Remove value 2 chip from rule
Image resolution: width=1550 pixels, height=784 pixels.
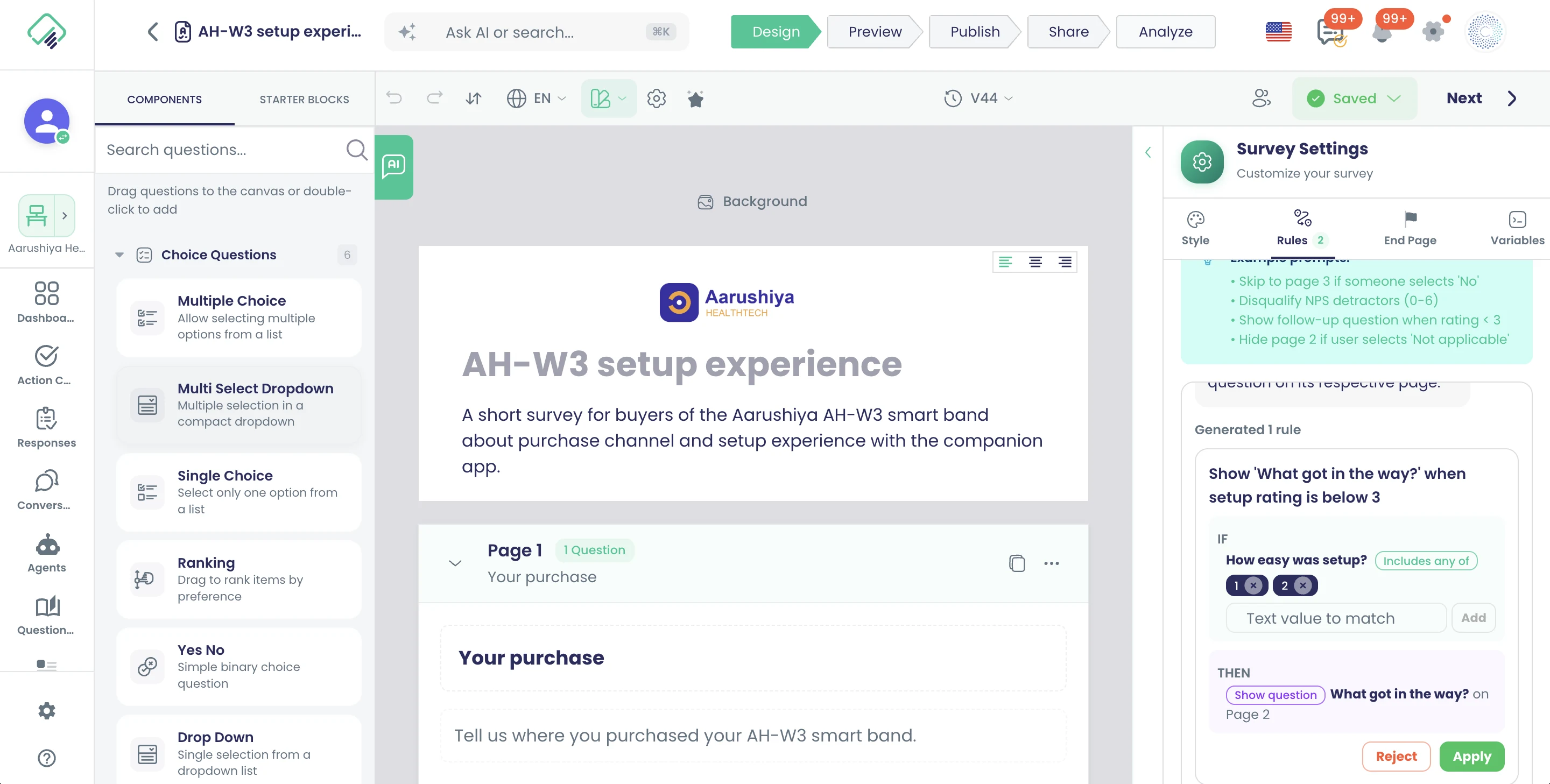[1302, 585]
